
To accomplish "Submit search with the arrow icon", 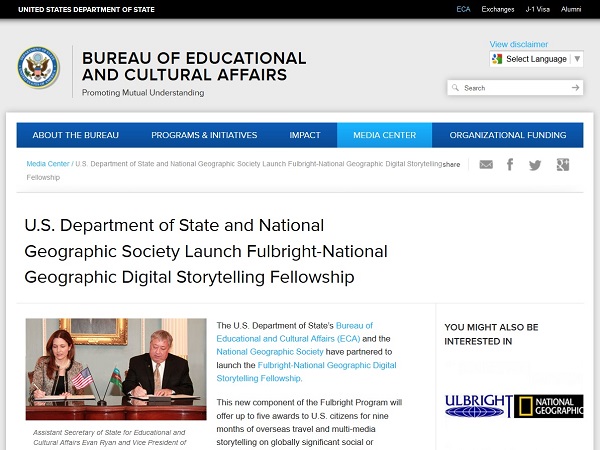I will 575,88.
